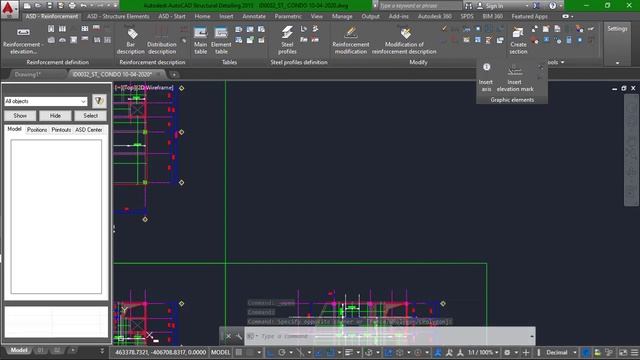Click the workspace switching gear icon in status bar
Viewport: 640px width, 360px height.
click(507, 352)
